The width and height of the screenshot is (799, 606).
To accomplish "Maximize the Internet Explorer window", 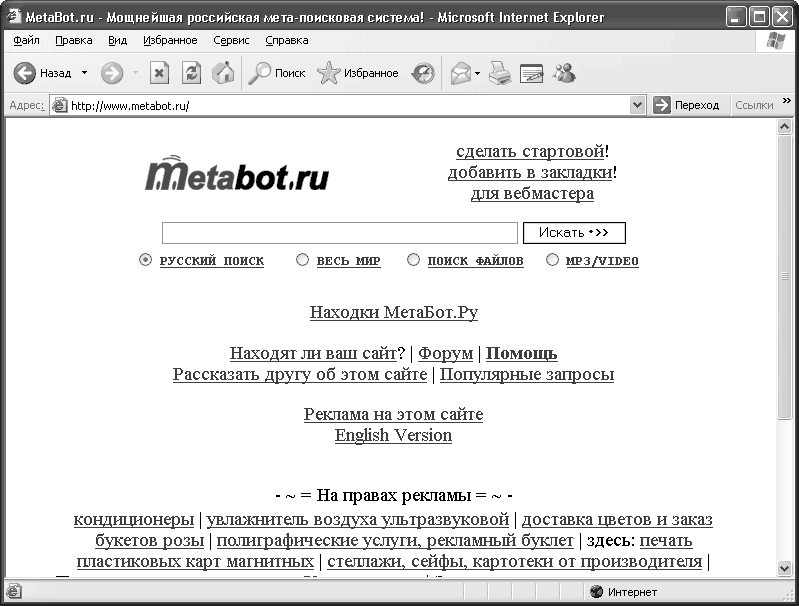I will (759, 17).
